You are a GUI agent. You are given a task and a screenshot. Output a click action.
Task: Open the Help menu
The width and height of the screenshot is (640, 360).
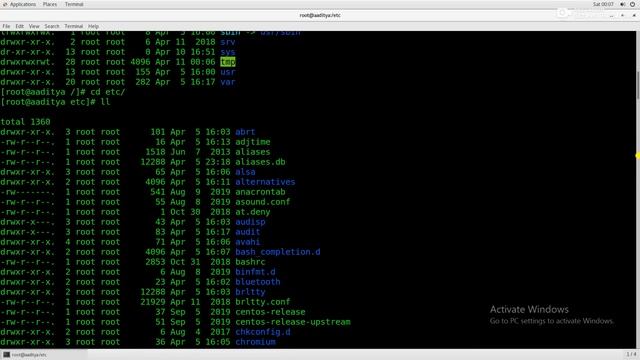pos(93,26)
